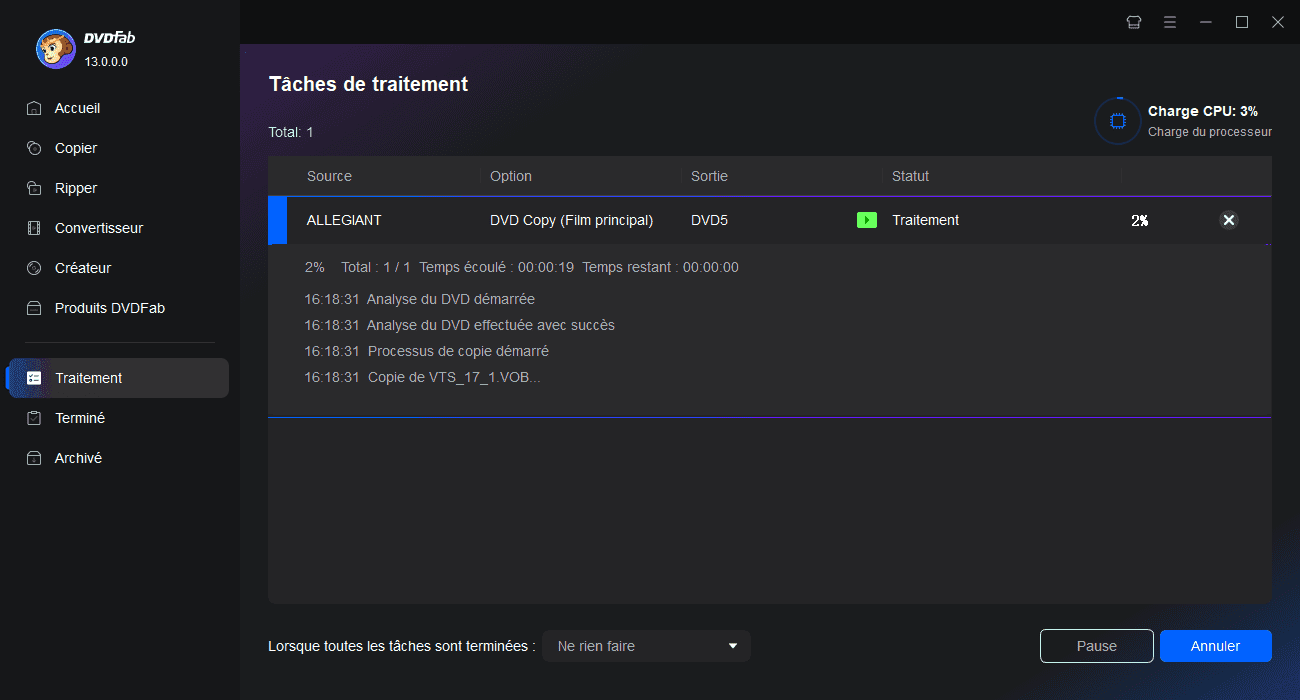Remove the ALLEGIANT task with X
This screenshot has height=700, width=1300.
[x=1229, y=220]
